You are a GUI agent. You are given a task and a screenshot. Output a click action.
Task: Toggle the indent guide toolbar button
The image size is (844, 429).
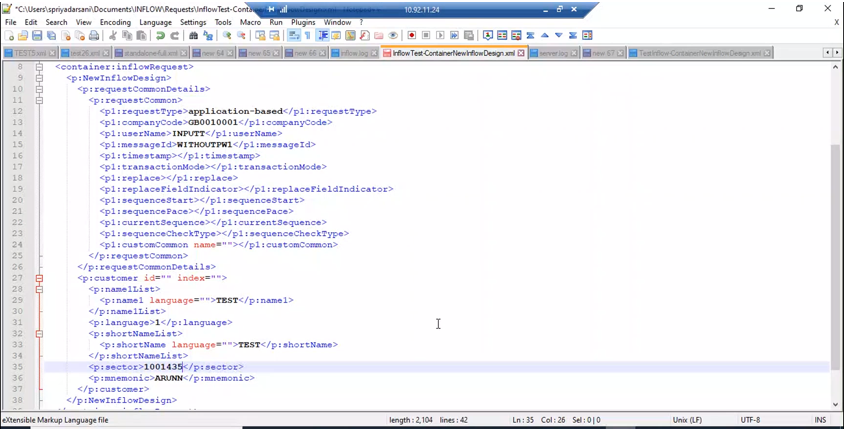[x=323, y=36]
